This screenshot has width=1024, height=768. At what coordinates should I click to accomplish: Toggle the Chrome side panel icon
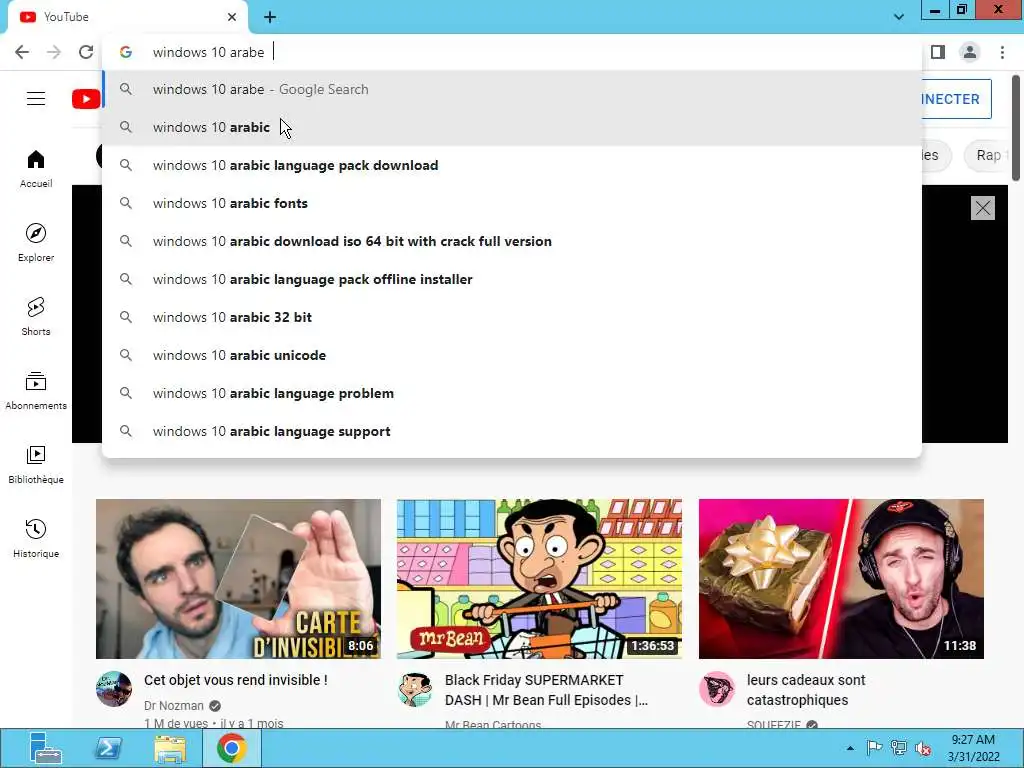click(938, 52)
